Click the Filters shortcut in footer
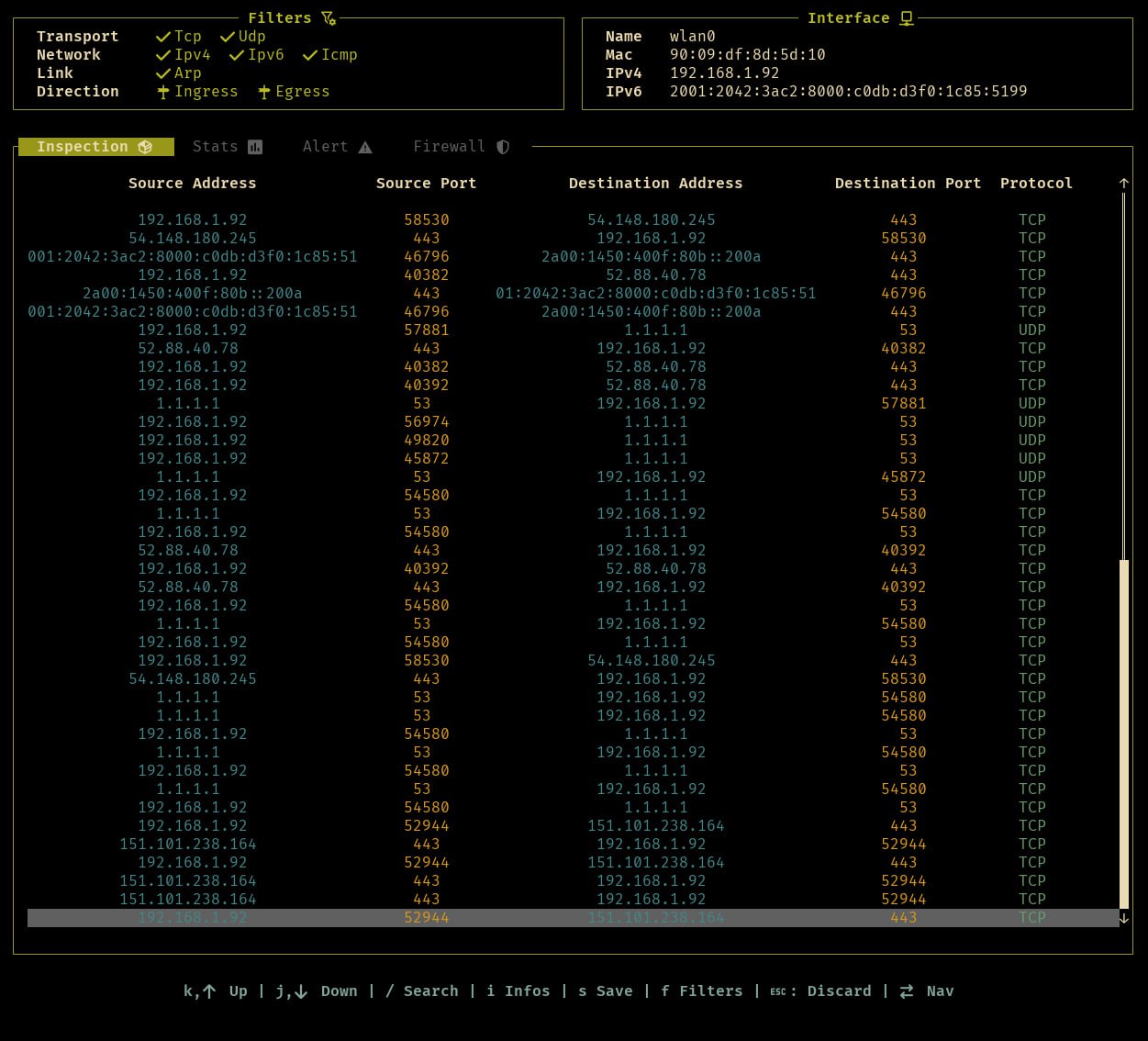The image size is (1148, 1041). [x=702, y=991]
